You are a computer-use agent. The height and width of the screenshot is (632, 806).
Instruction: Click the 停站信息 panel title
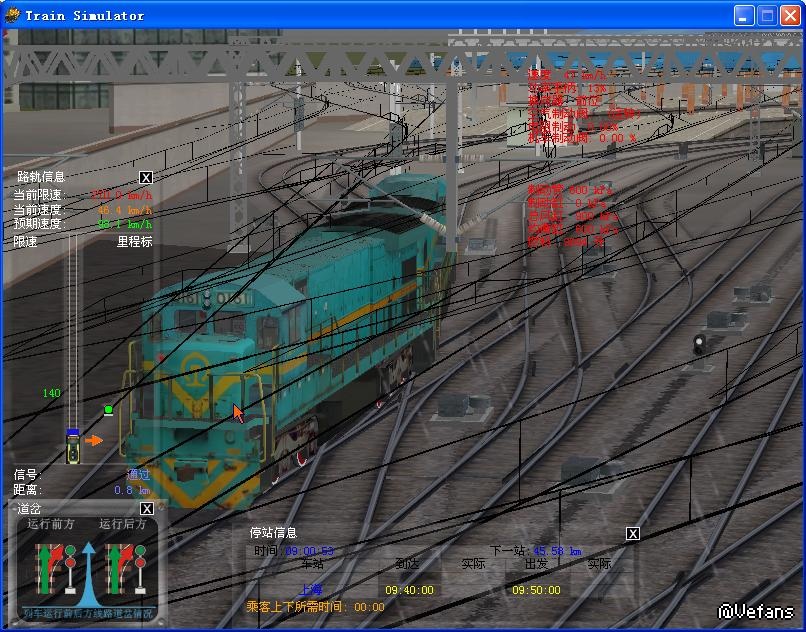point(273,533)
